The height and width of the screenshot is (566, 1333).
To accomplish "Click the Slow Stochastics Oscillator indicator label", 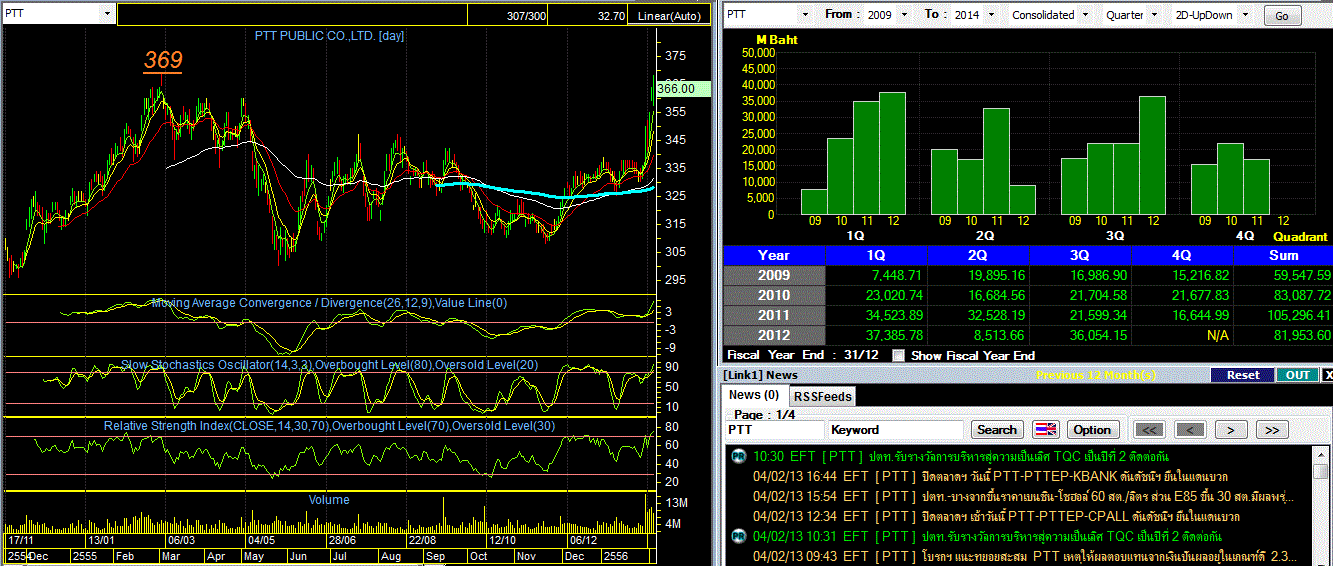I will 329,365.
